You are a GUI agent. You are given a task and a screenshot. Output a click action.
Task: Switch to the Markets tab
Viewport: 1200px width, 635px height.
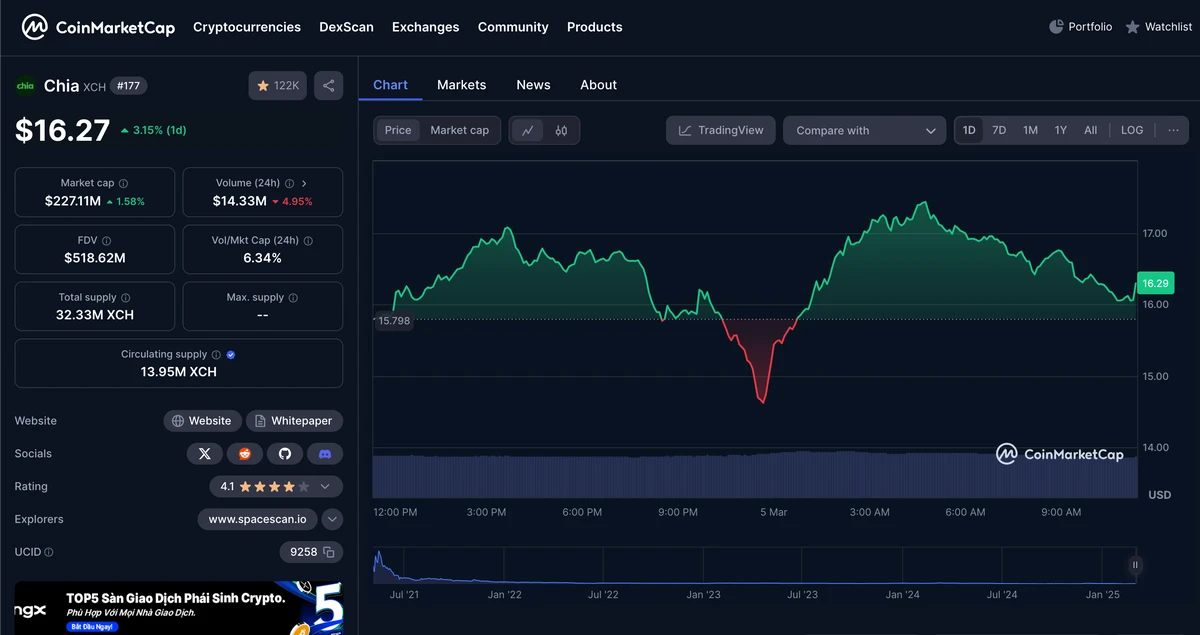[462, 85]
